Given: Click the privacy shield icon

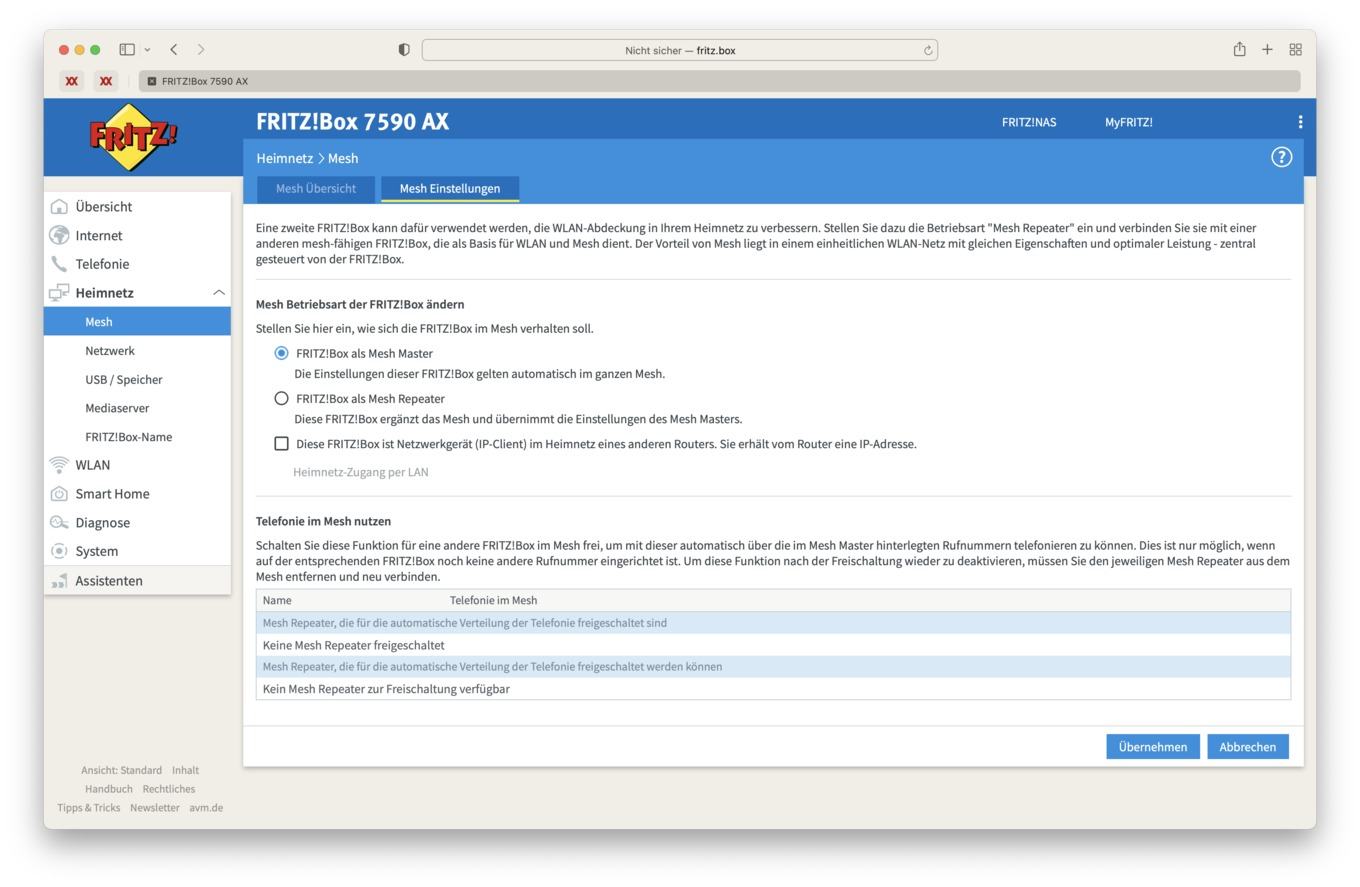Looking at the screenshot, I should pos(404,50).
